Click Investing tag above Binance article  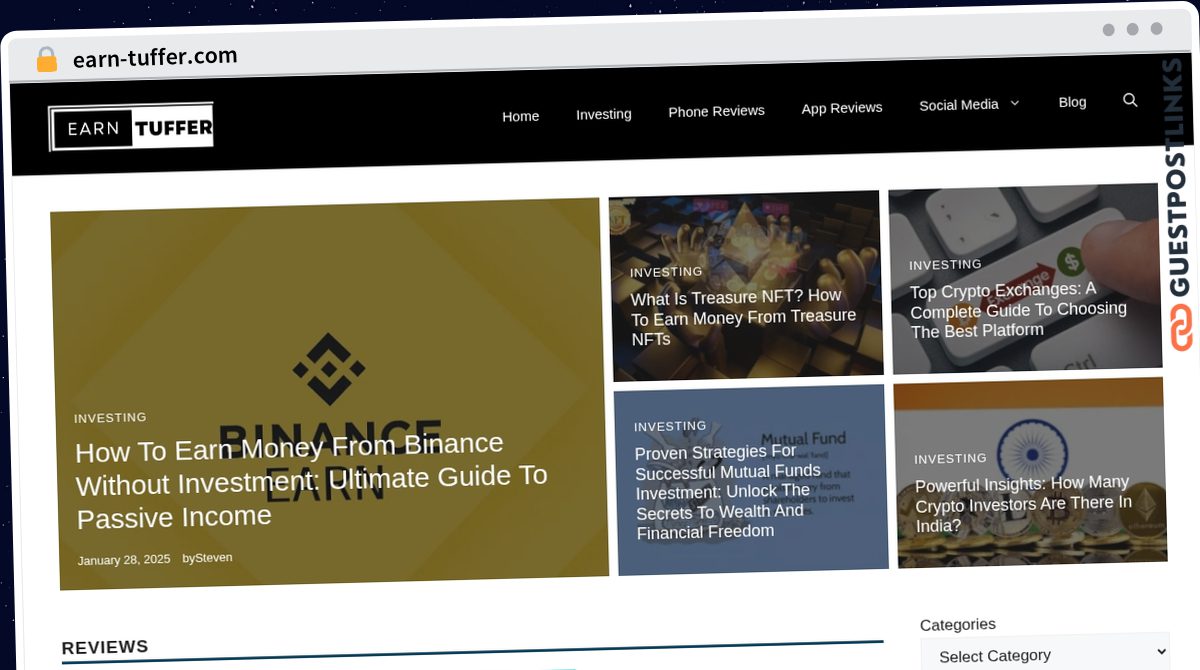click(x=110, y=418)
